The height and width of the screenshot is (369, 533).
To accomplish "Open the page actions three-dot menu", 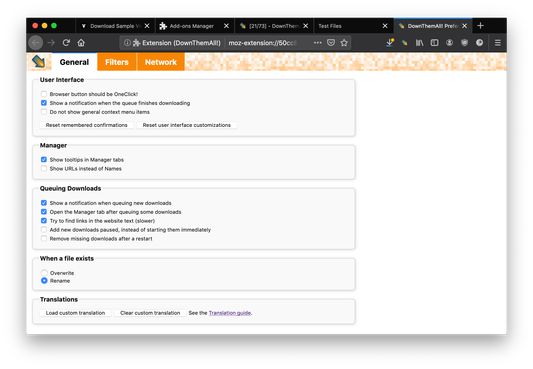I will click(317, 43).
